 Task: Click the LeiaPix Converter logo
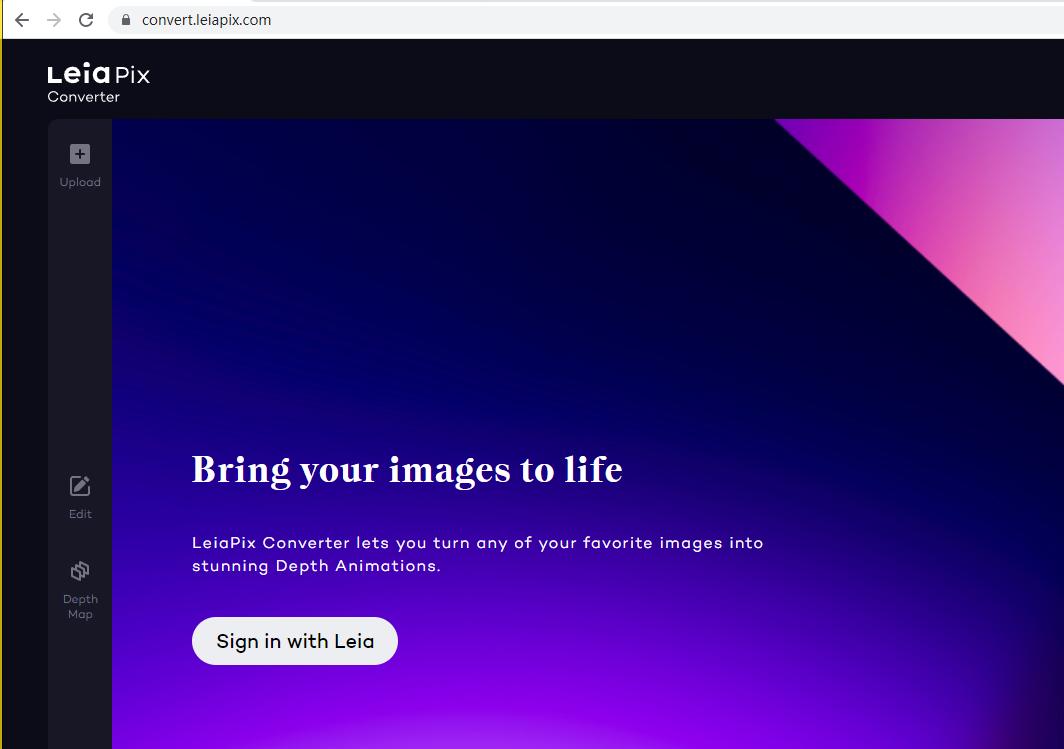[x=98, y=83]
